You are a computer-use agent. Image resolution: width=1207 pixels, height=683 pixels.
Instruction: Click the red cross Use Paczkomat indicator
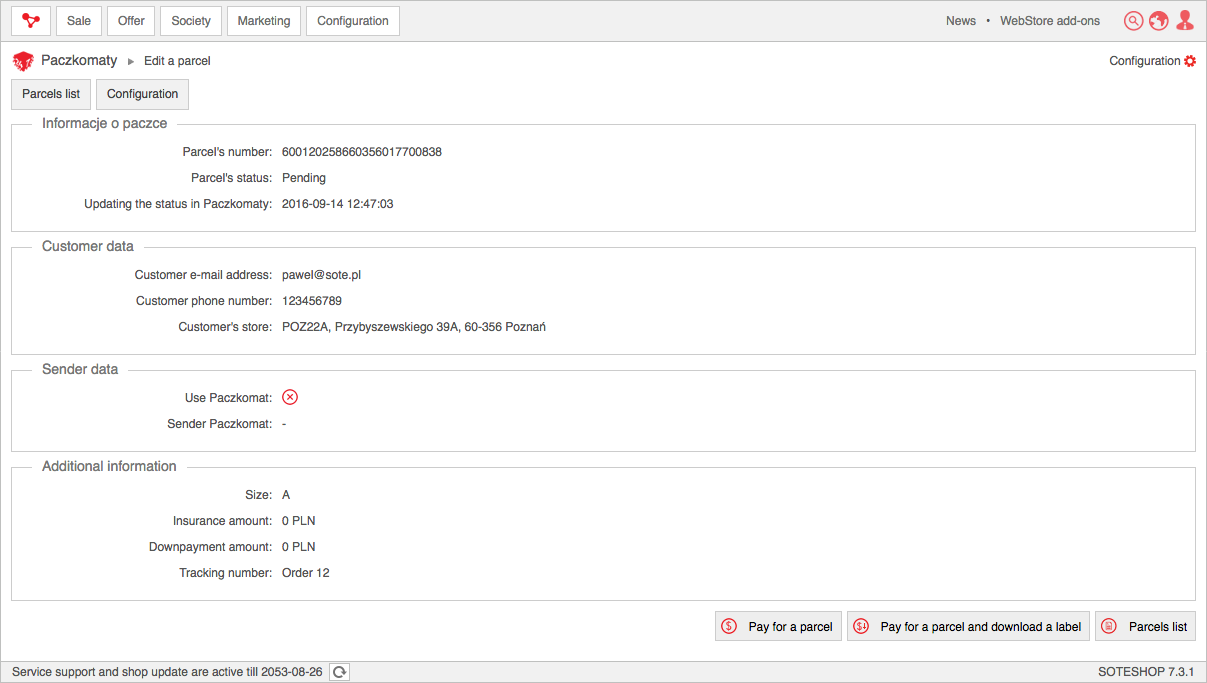pyautogui.click(x=290, y=397)
